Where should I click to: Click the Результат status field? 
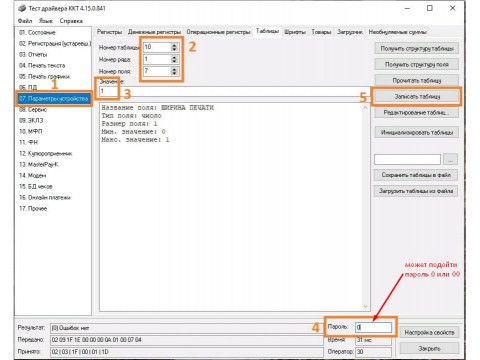(186, 328)
